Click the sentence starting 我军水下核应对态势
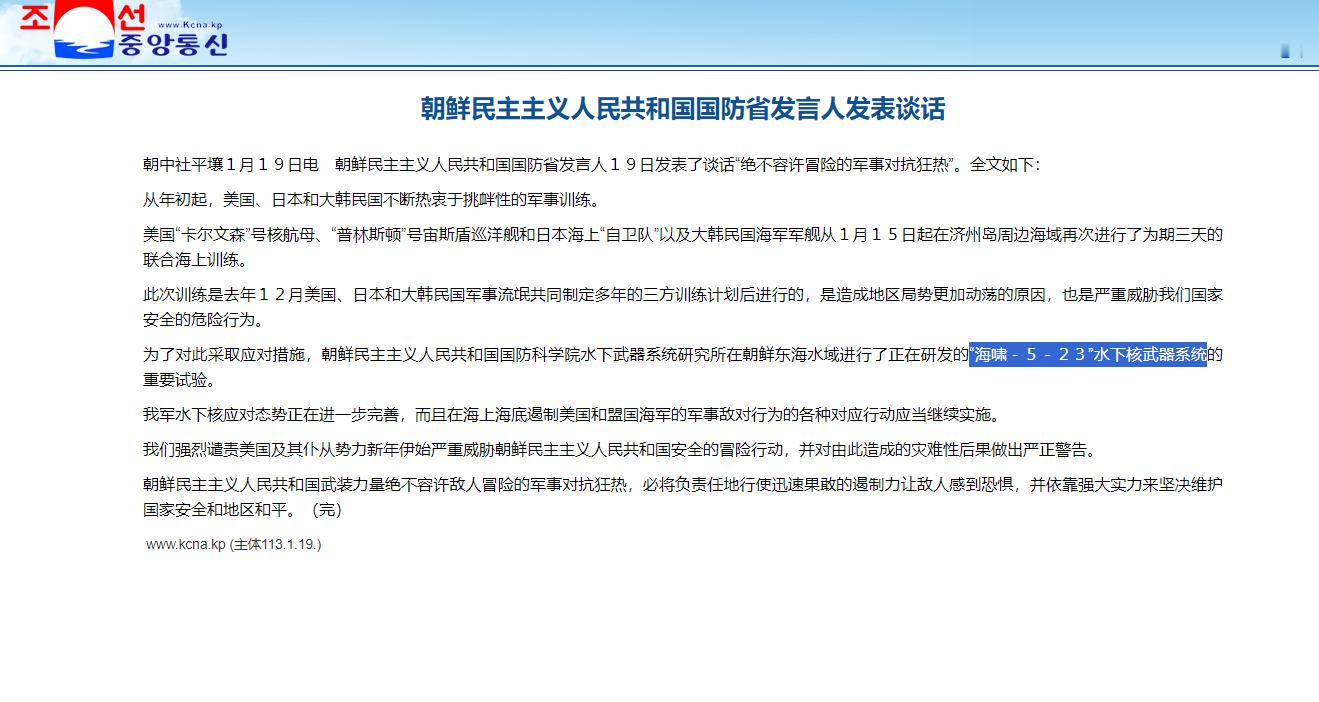The image size is (1319, 702). click(571, 414)
